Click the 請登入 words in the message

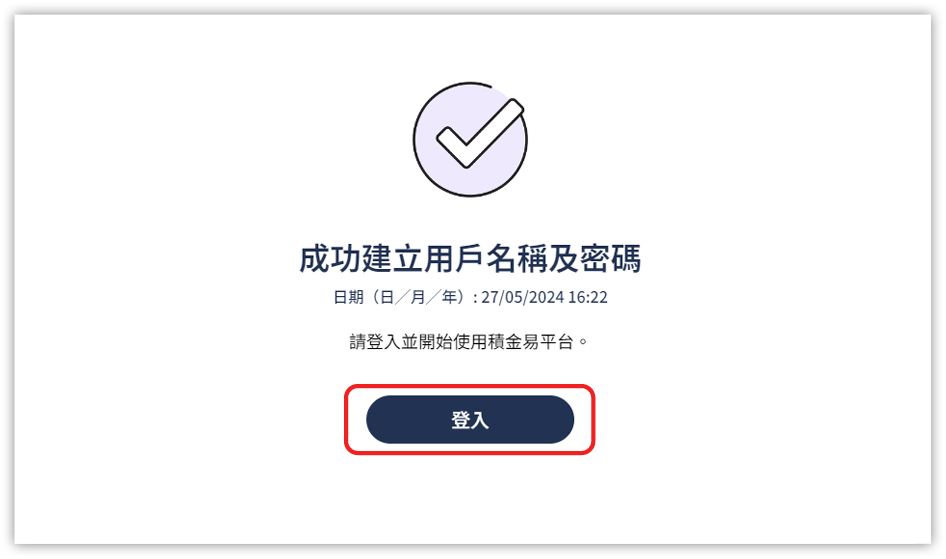pyautogui.click(x=375, y=342)
